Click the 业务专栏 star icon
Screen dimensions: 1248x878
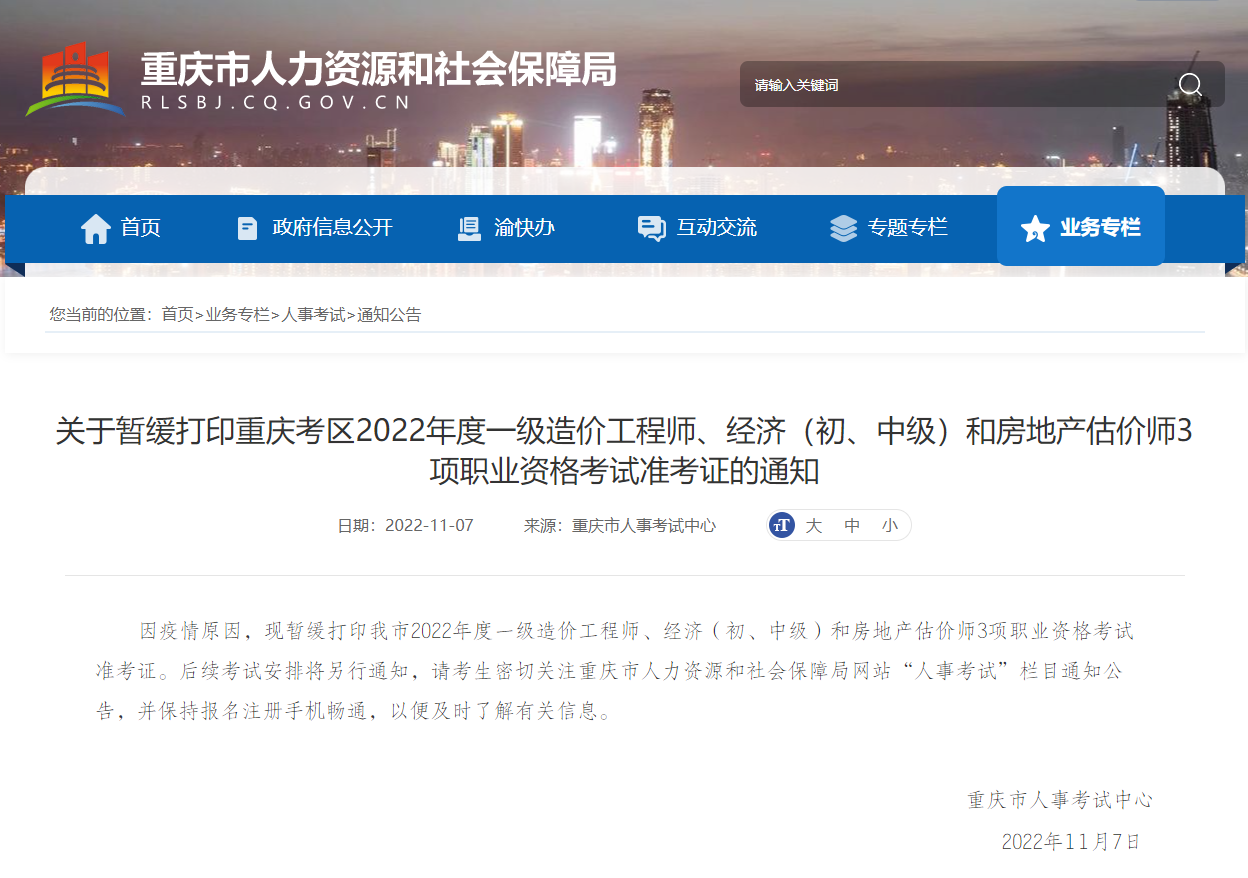tap(1034, 228)
